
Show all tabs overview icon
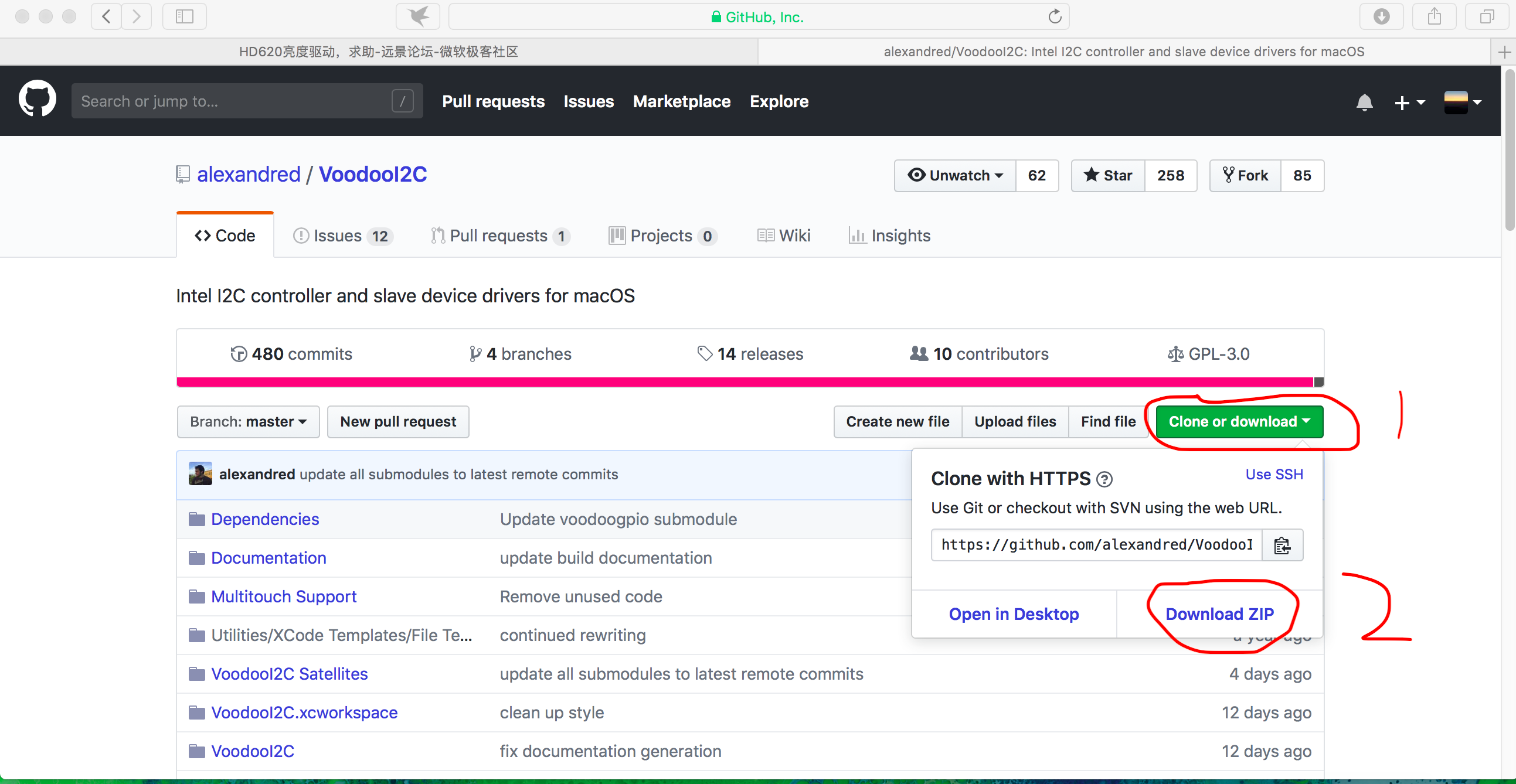pos(1487,16)
